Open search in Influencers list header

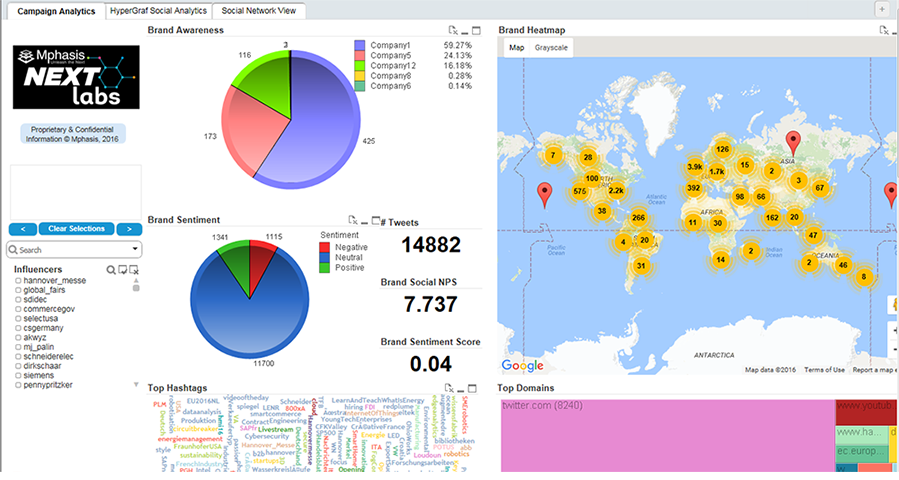[x=111, y=270]
